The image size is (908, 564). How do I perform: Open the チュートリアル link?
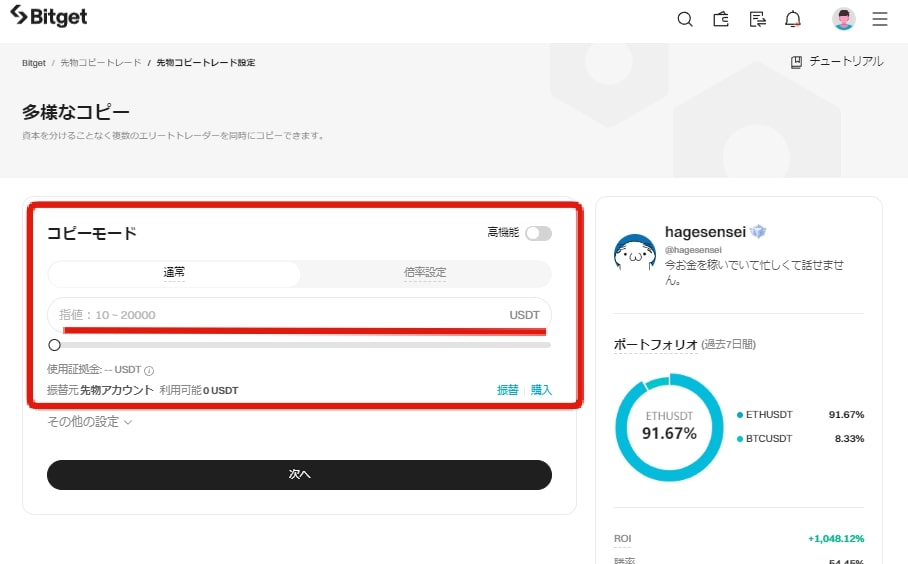tap(846, 61)
